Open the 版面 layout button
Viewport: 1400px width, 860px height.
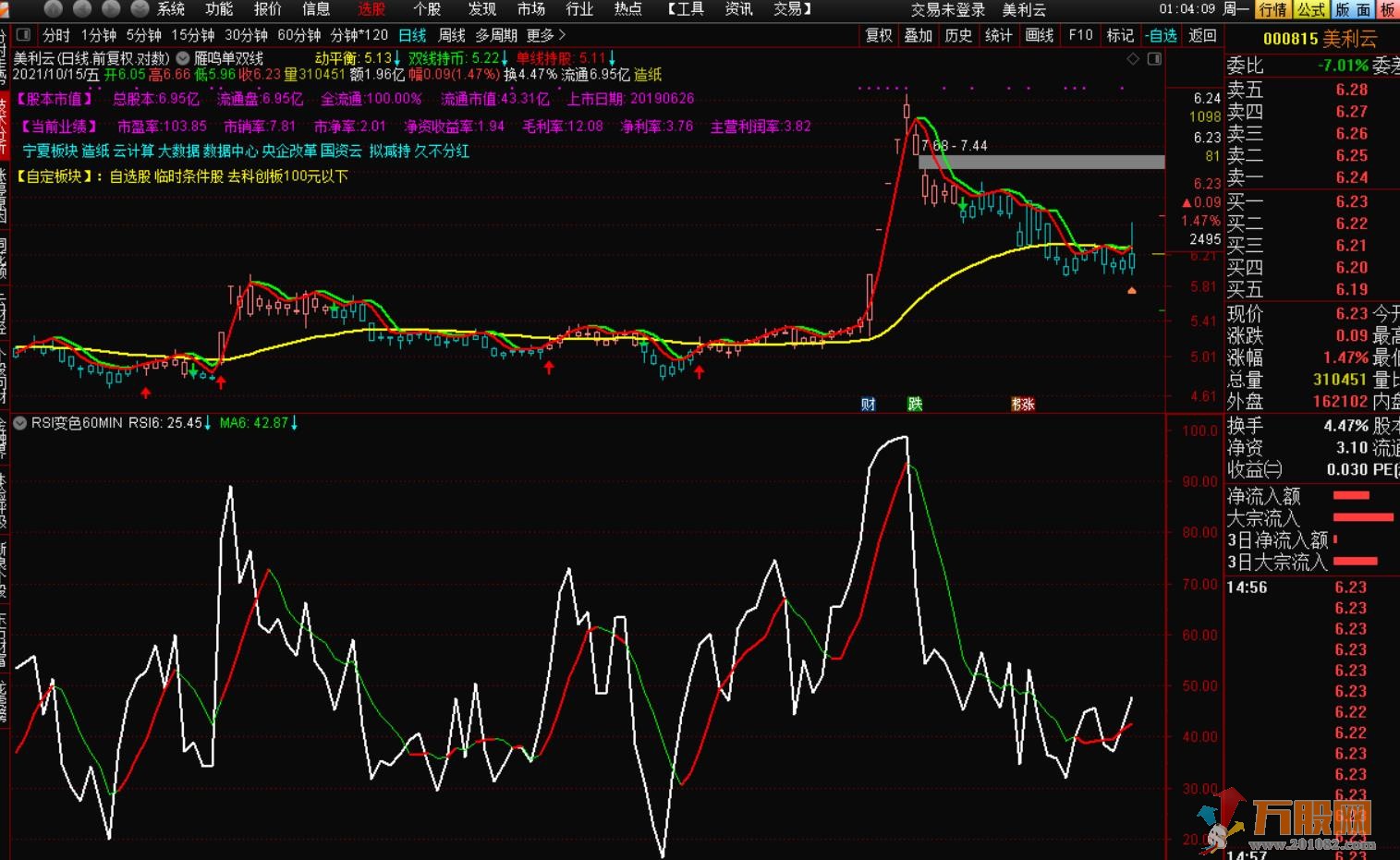(x=1353, y=9)
